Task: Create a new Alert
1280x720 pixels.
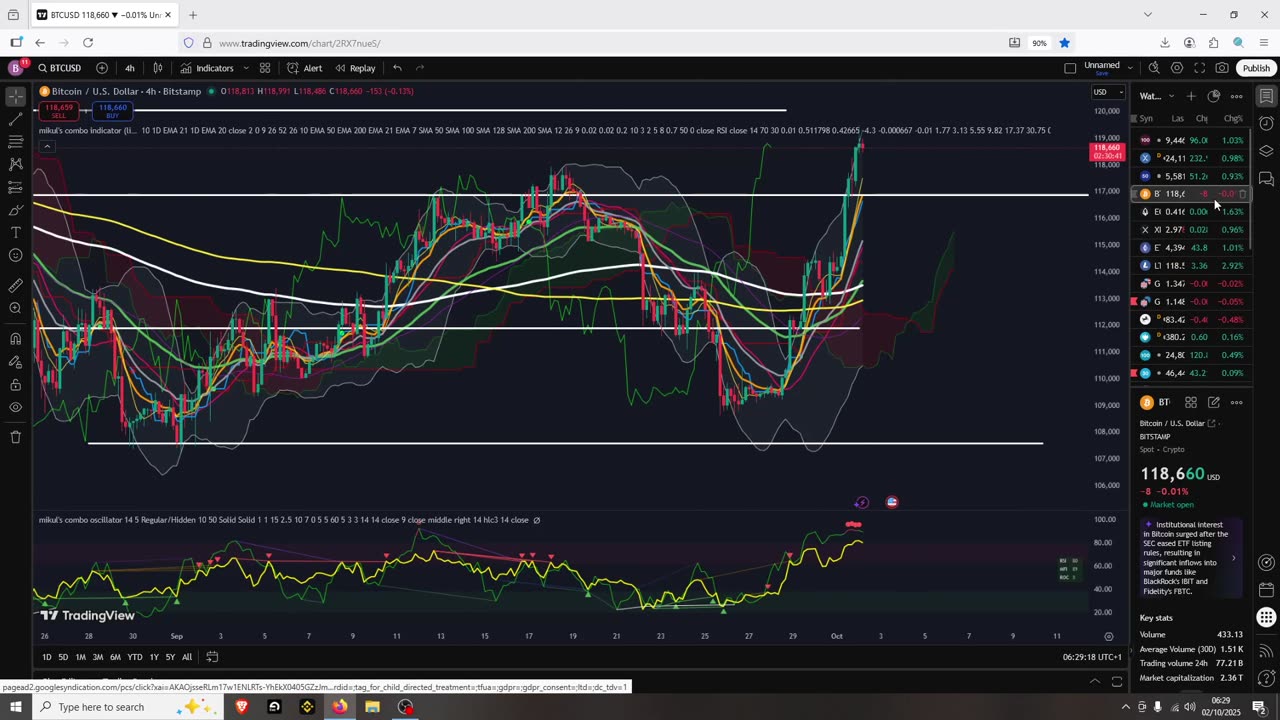Action: 305,68
